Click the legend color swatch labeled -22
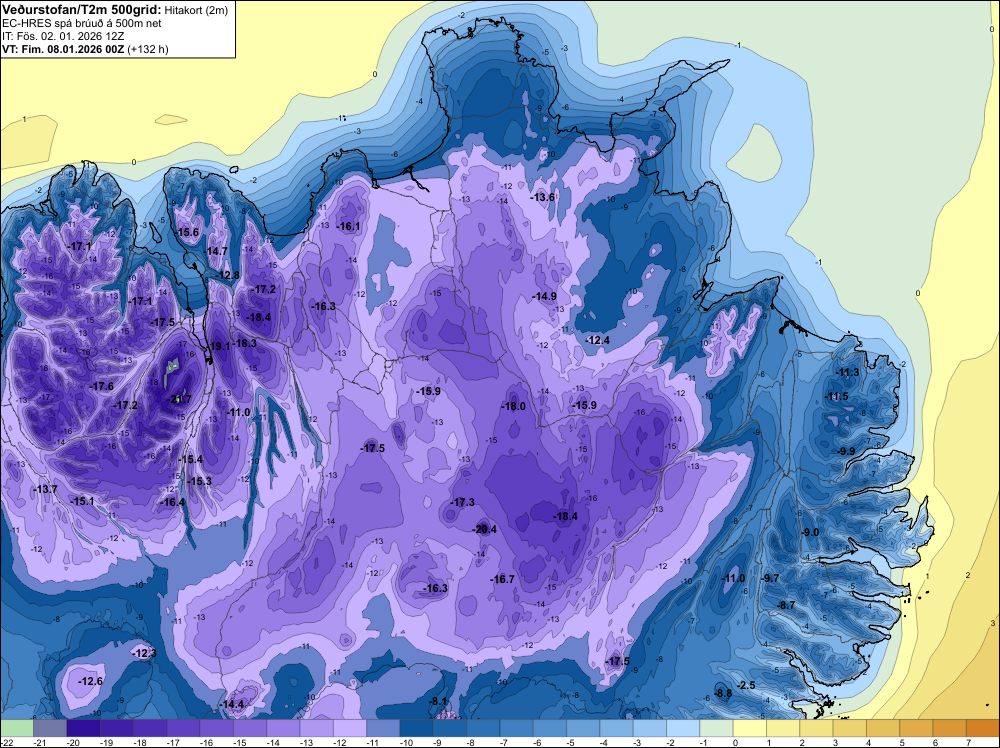The width and height of the screenshot is (1000, 748). pos(17,728)
